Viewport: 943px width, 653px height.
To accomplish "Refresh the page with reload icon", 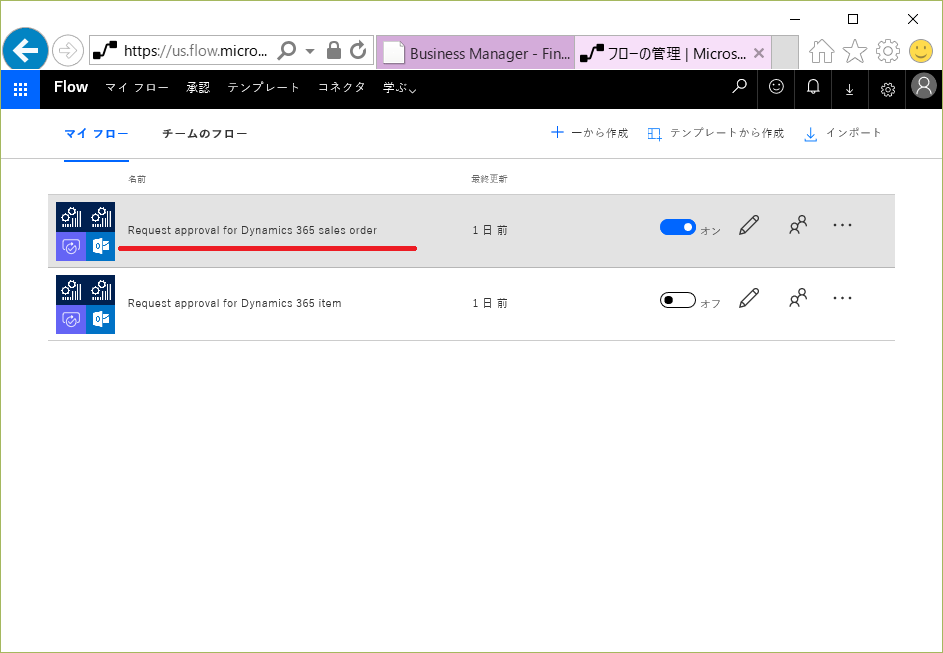I will pyautogui.click(x=358, y=51).
